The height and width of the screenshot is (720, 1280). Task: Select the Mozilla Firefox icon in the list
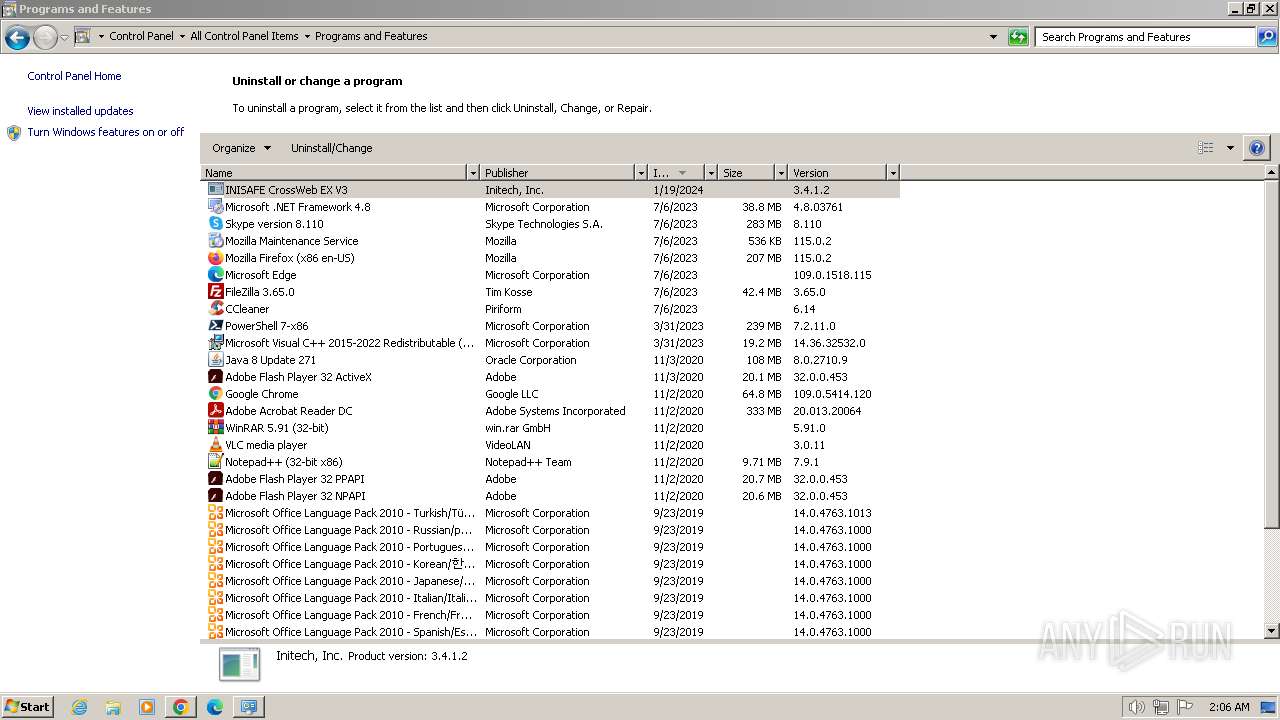click(x=215, y=257)
